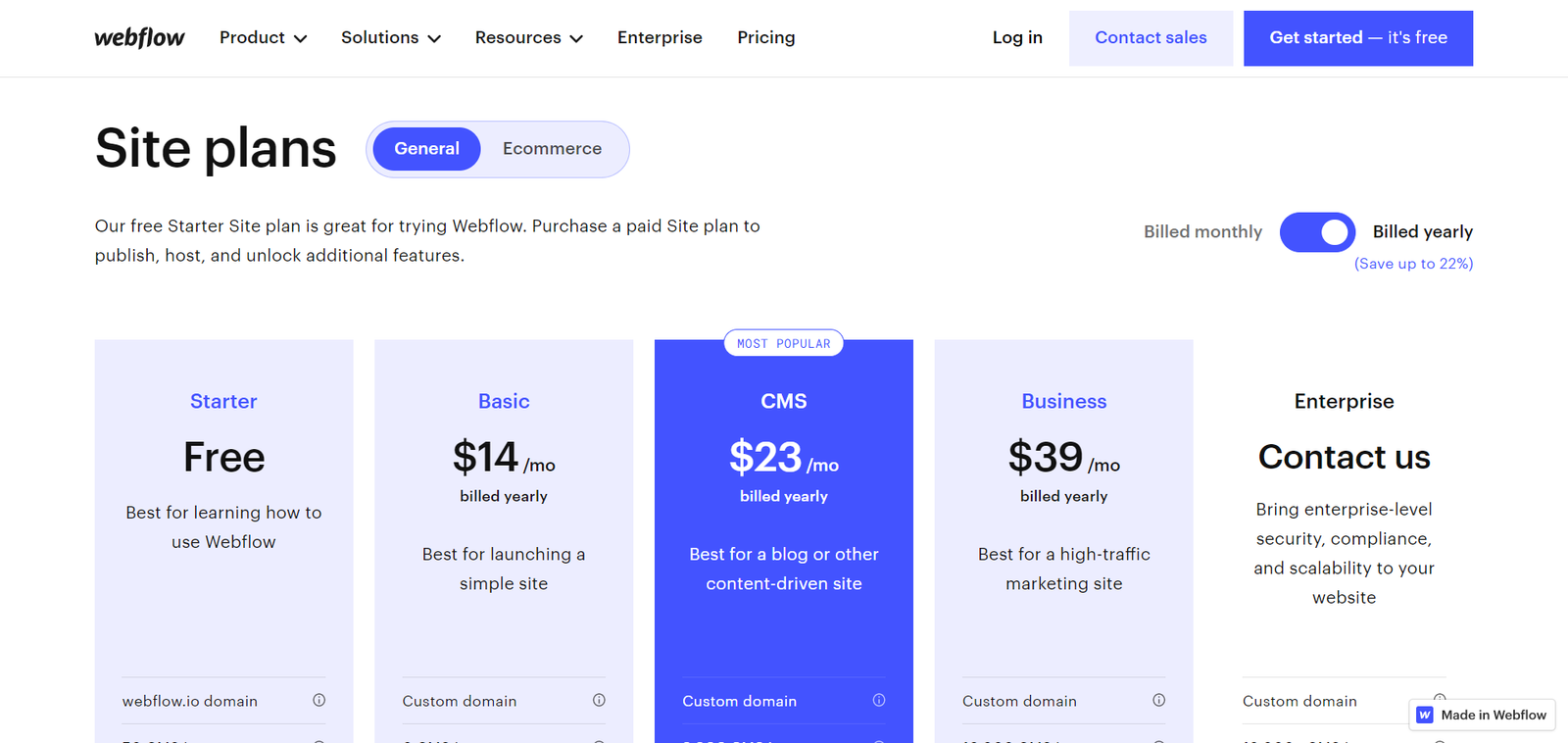Toggle the monthly/yearly billing switch
Viewport: 1568px width, 743px height.
click(1317, 232)
